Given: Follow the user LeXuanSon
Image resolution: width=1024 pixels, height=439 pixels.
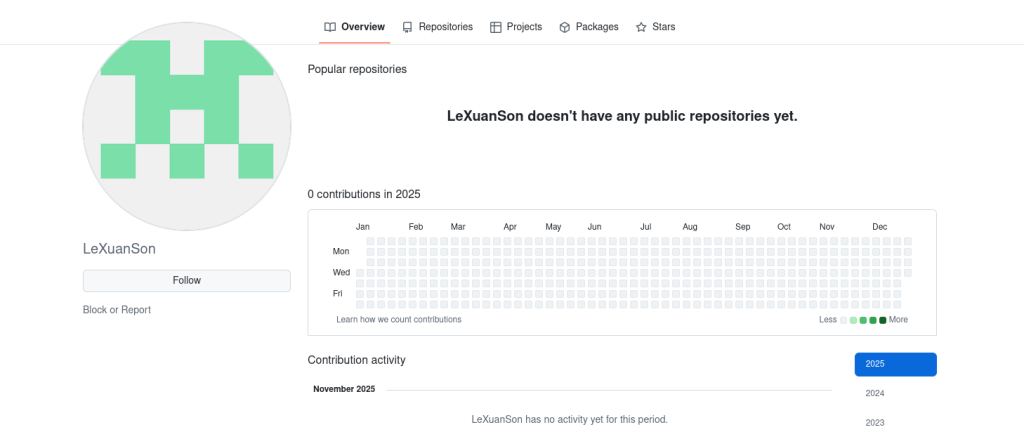Looking at the screenshot, I should (x=187, y=281).
